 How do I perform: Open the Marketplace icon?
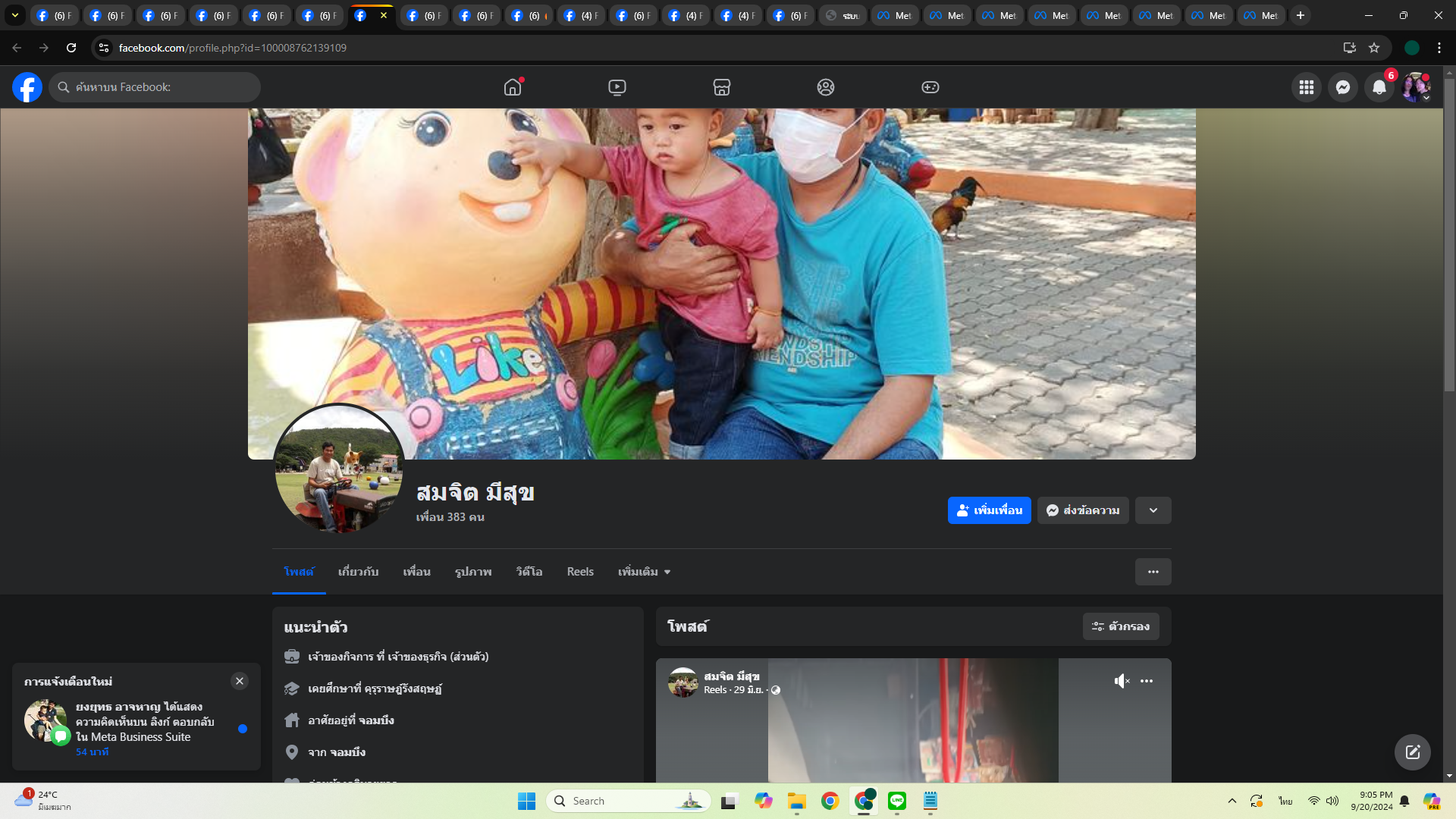721,87
